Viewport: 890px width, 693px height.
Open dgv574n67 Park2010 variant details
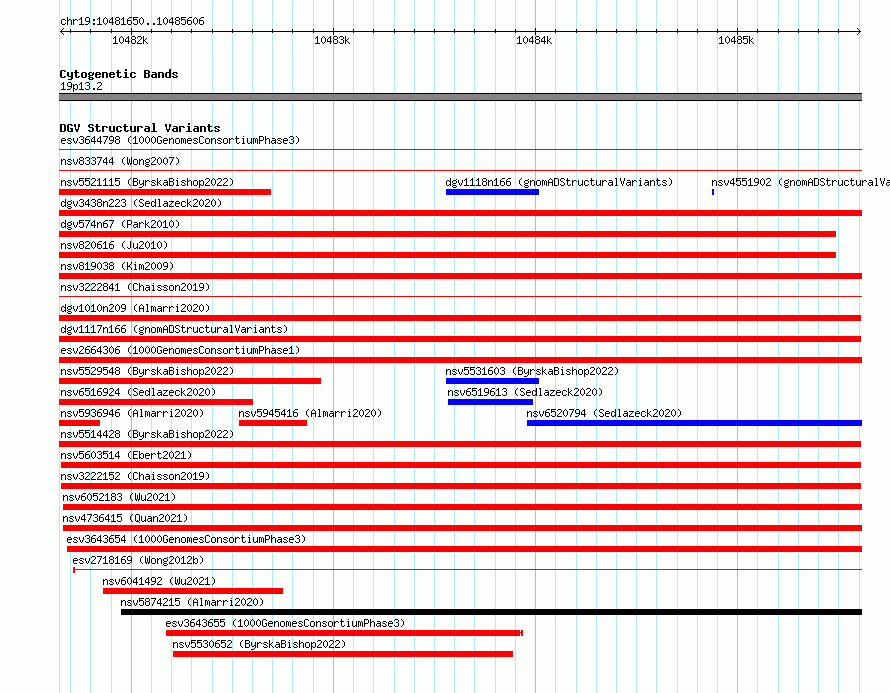coord(120,224)
